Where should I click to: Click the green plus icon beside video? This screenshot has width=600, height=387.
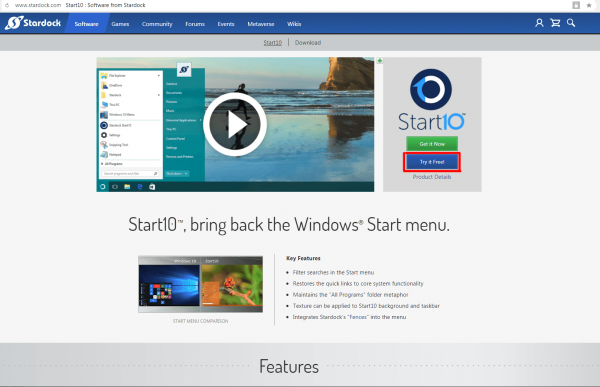pyautogui.click(x=380, y=60)
